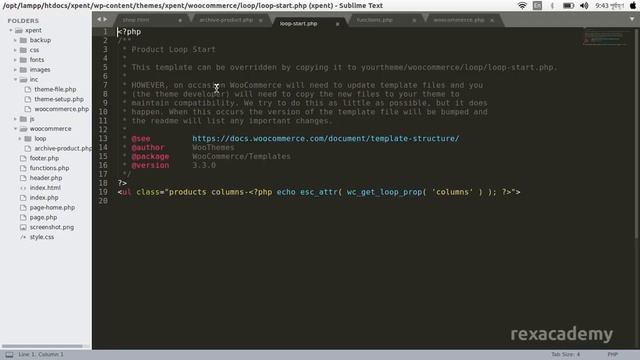
Task: Collapse the woocommerce folder
Action: point(15,129)
